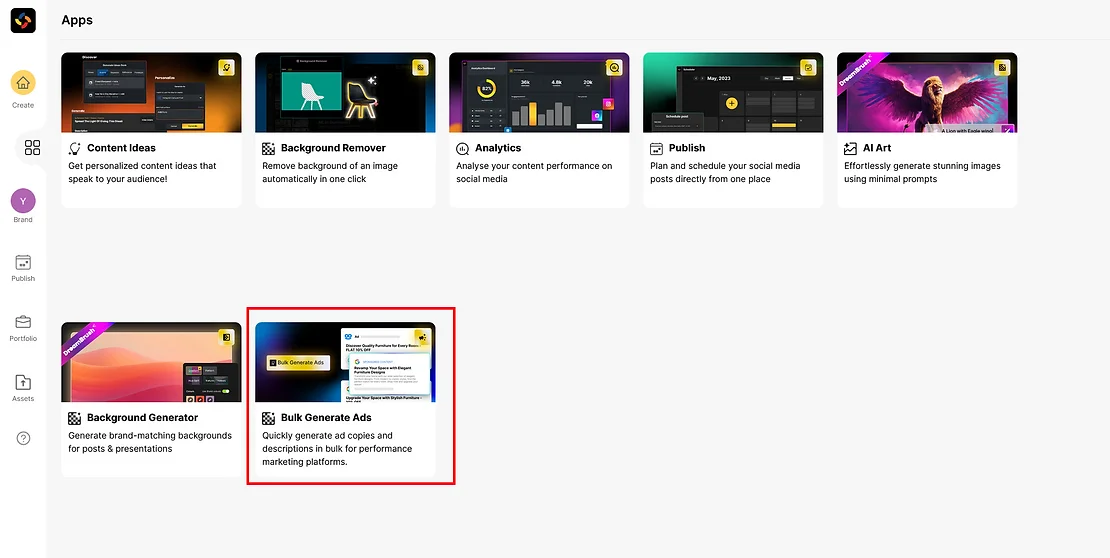Screen dimensions: 1110x558
Task: Click the yellow badge on AI Art thumbnail
Action: 1002,67
